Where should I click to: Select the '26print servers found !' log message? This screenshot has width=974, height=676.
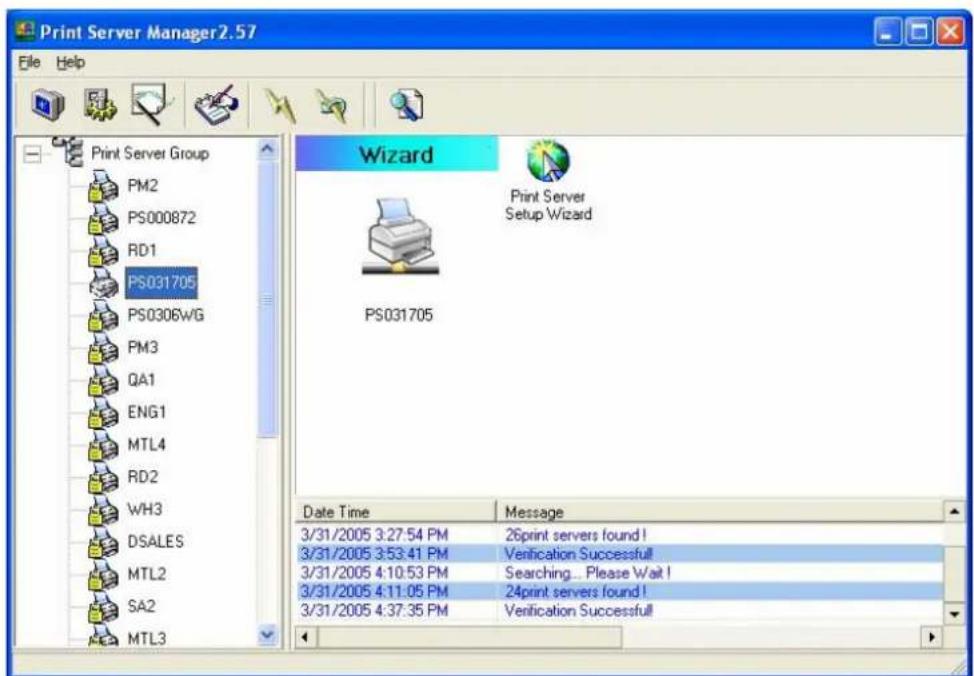click(575, 535)
